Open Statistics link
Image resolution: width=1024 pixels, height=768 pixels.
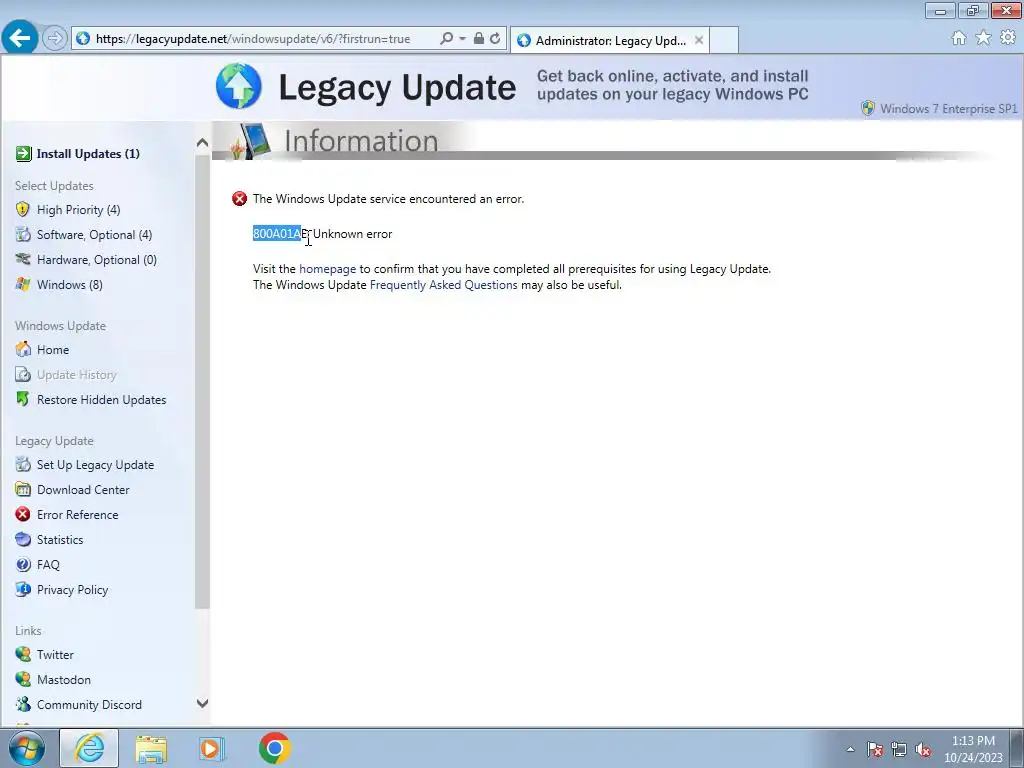click(x=60, y=539)
